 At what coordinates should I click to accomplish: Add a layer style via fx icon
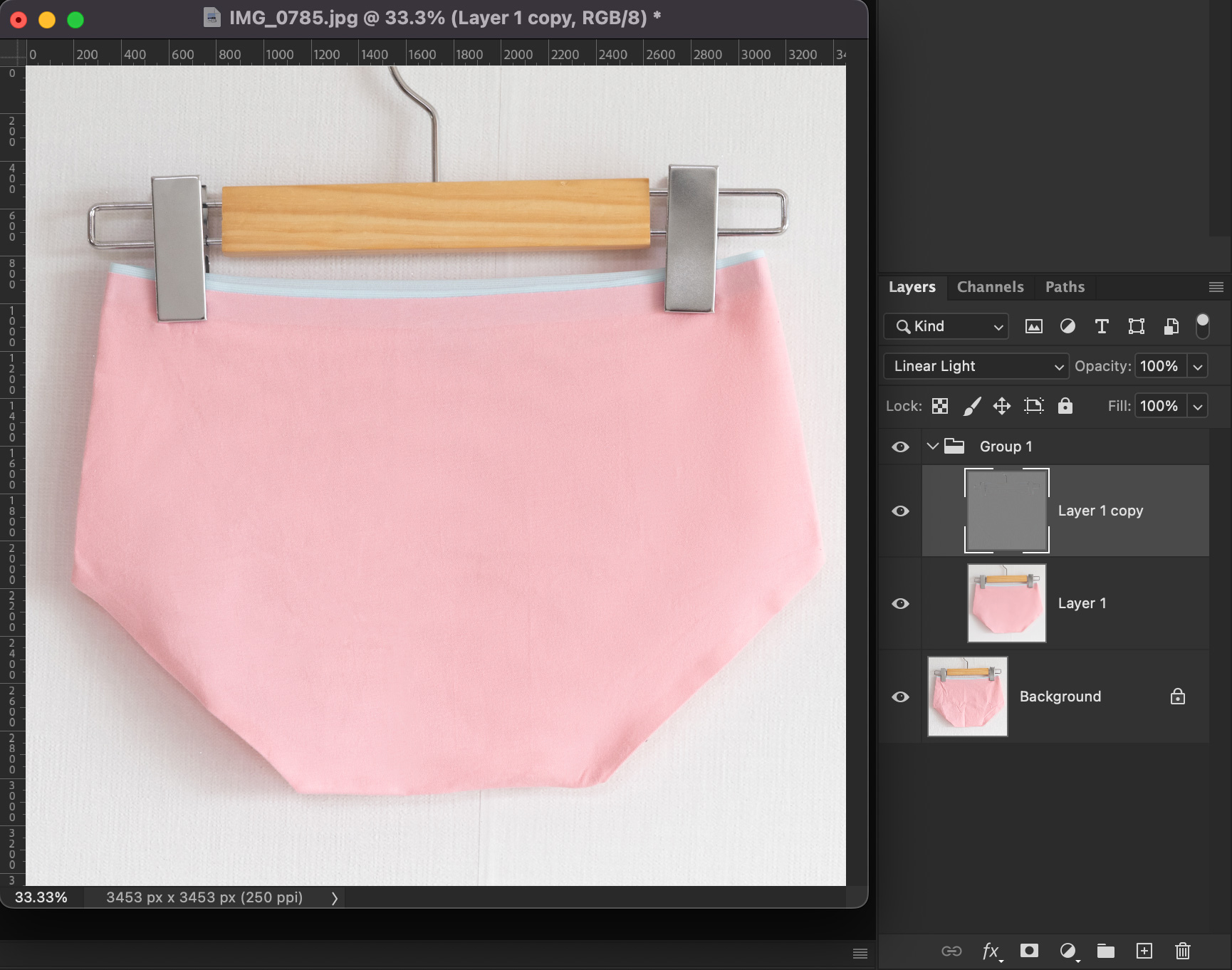coord(991,951)
